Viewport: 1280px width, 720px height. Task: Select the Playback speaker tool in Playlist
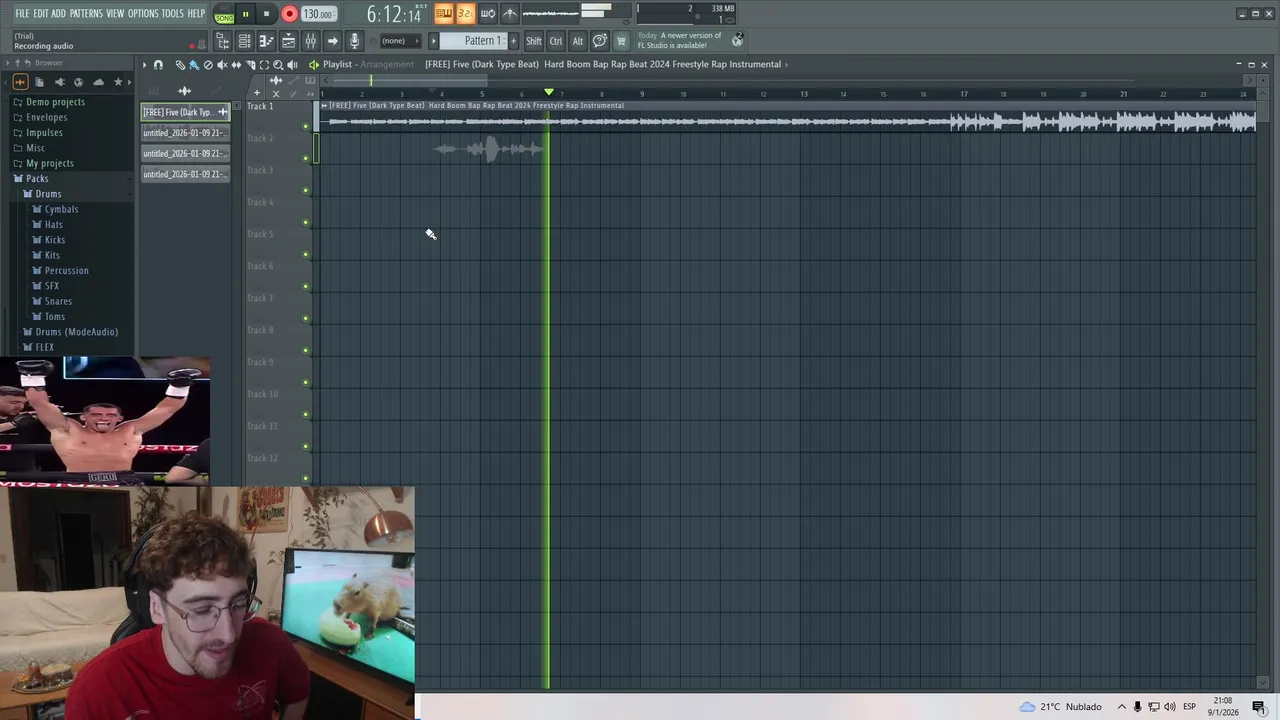(x=292, y=64)
